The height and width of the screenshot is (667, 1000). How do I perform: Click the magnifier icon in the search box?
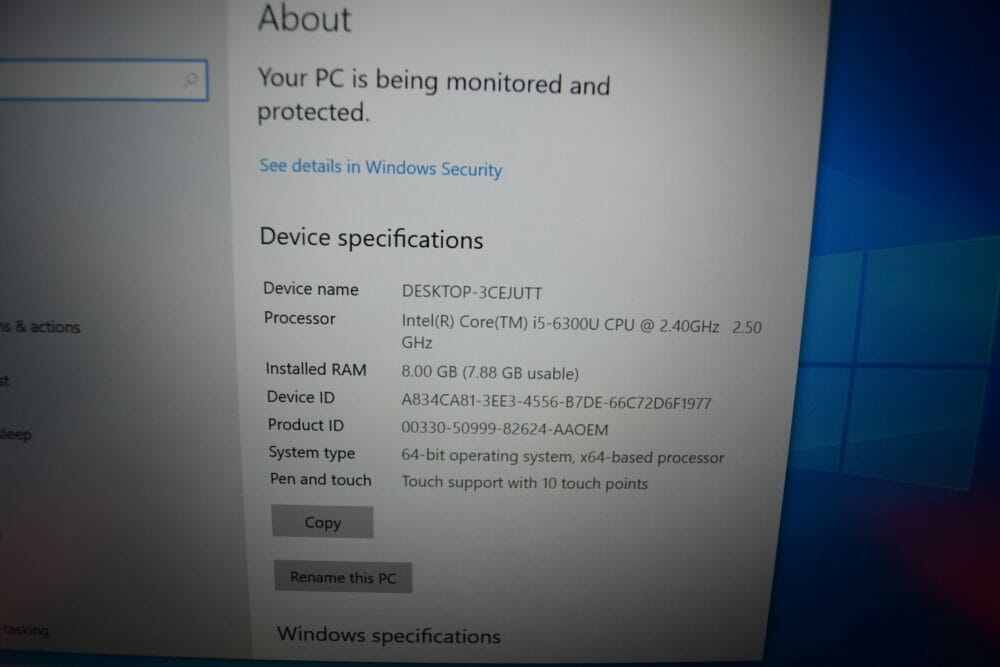click(190, 80)
